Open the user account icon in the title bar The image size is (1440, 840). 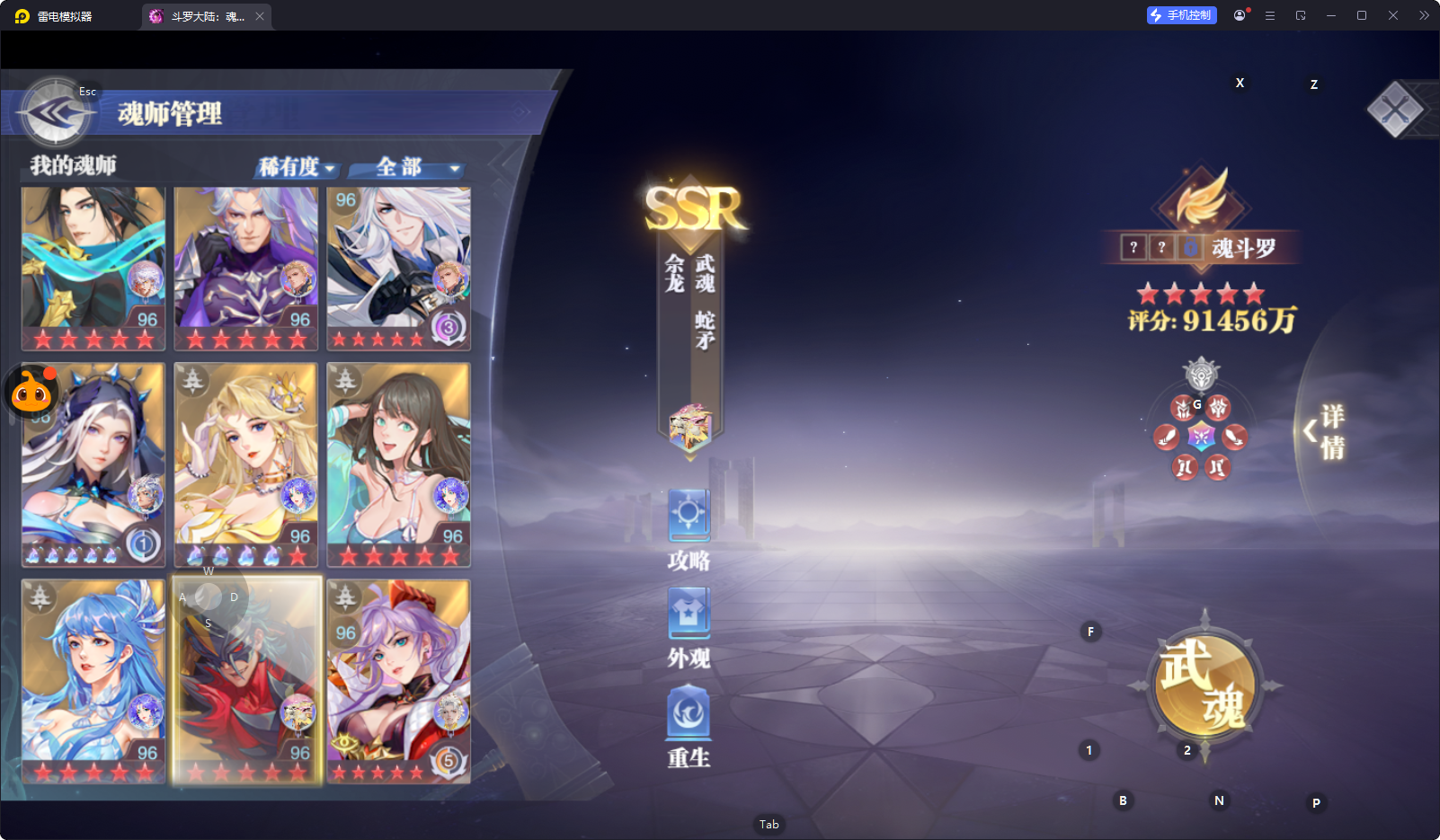pyautogui.click(x=1240, y=15)
